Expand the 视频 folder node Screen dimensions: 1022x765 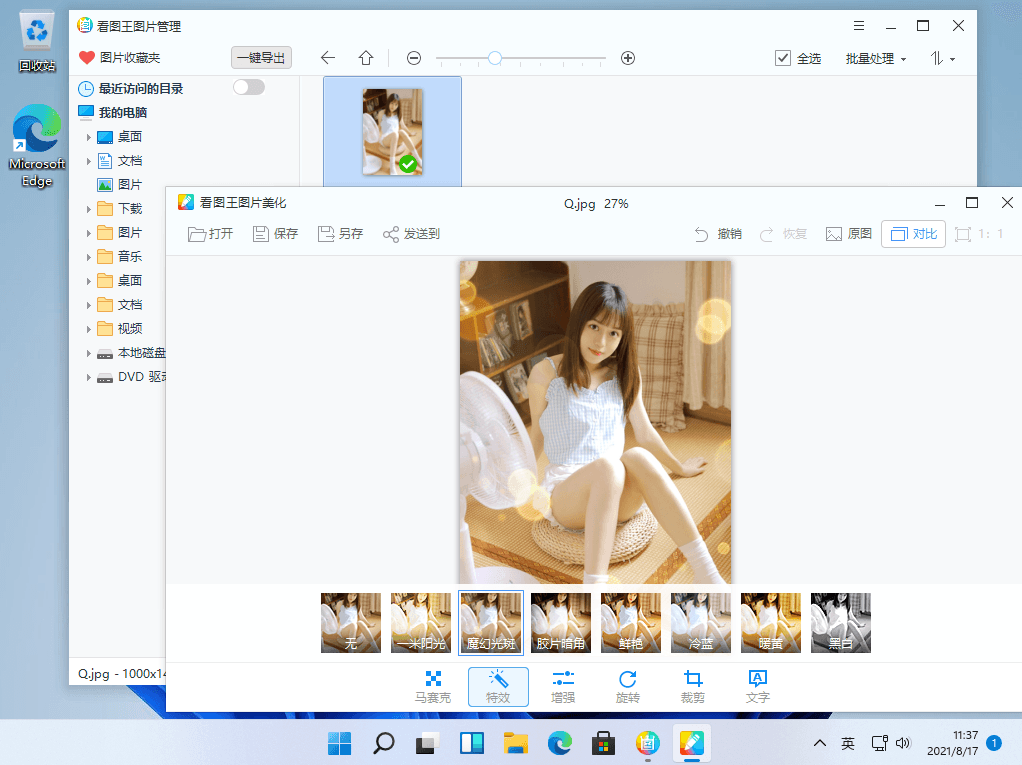click(89, 329)
